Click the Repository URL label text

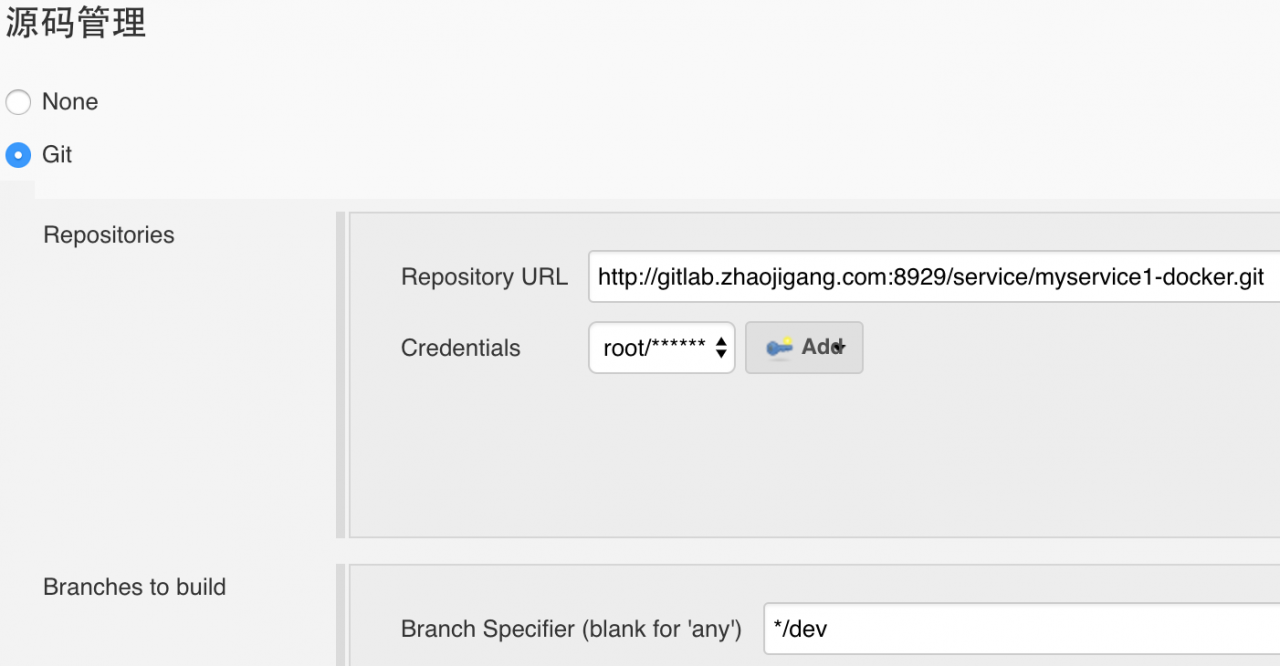pos(484,277)
